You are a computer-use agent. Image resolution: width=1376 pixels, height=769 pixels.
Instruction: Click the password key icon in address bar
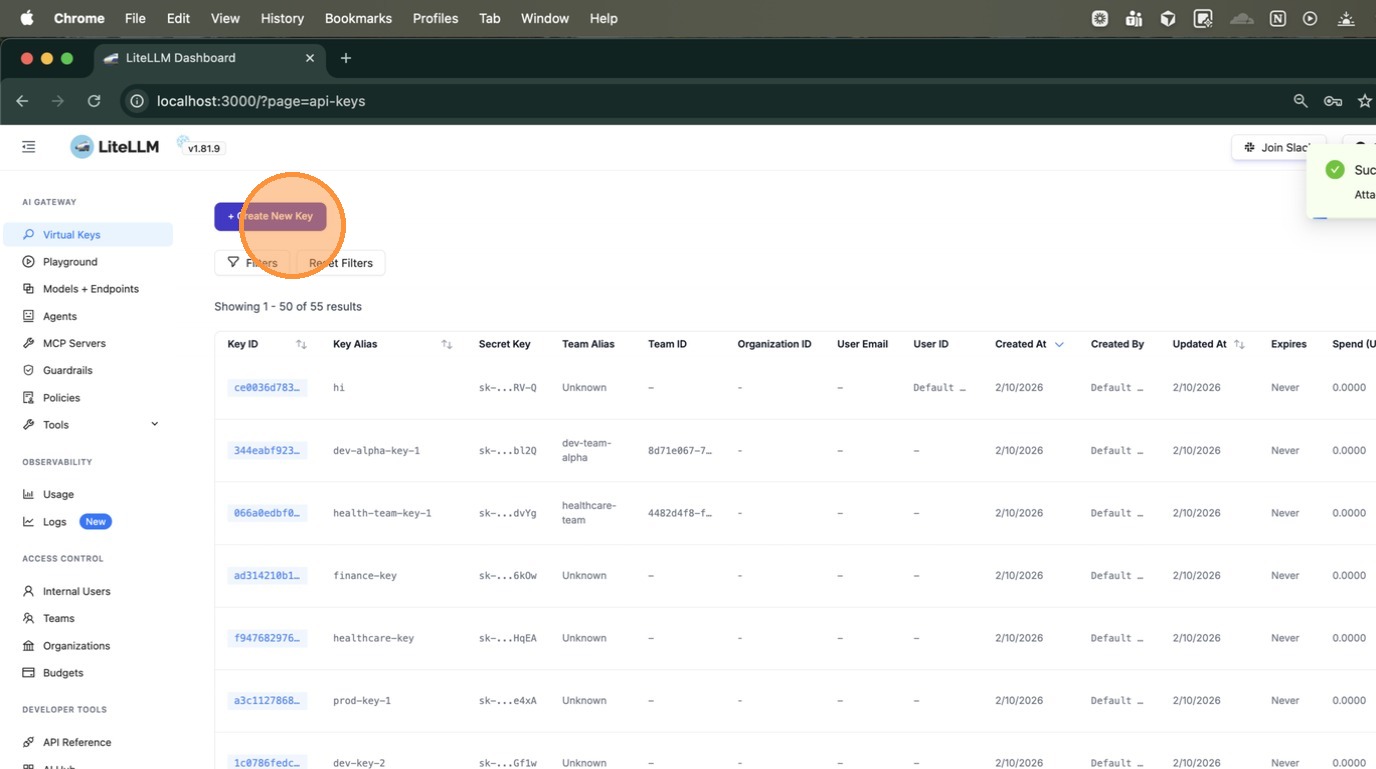click(1333, 101)
